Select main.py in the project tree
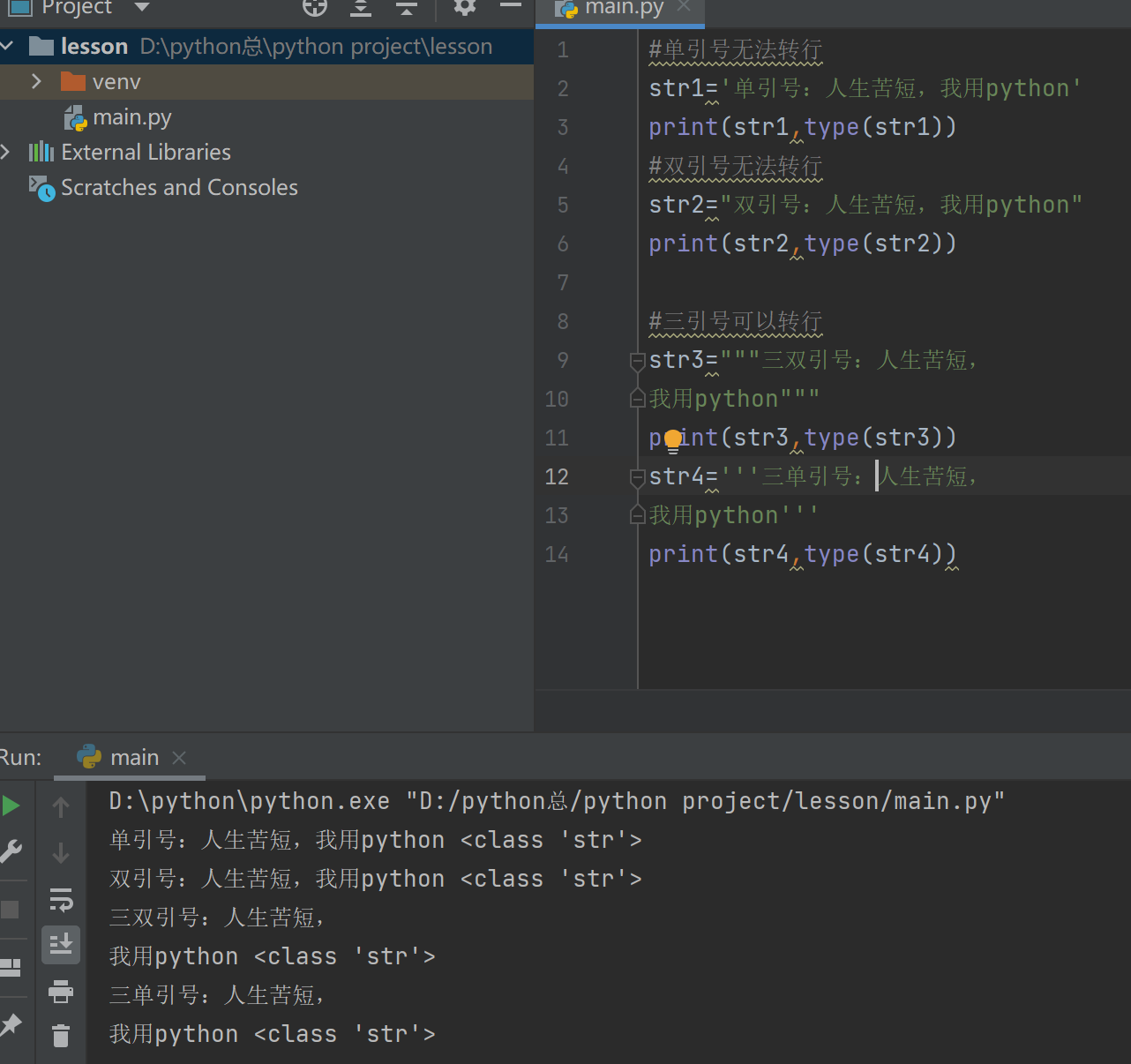 pos(132,117)
